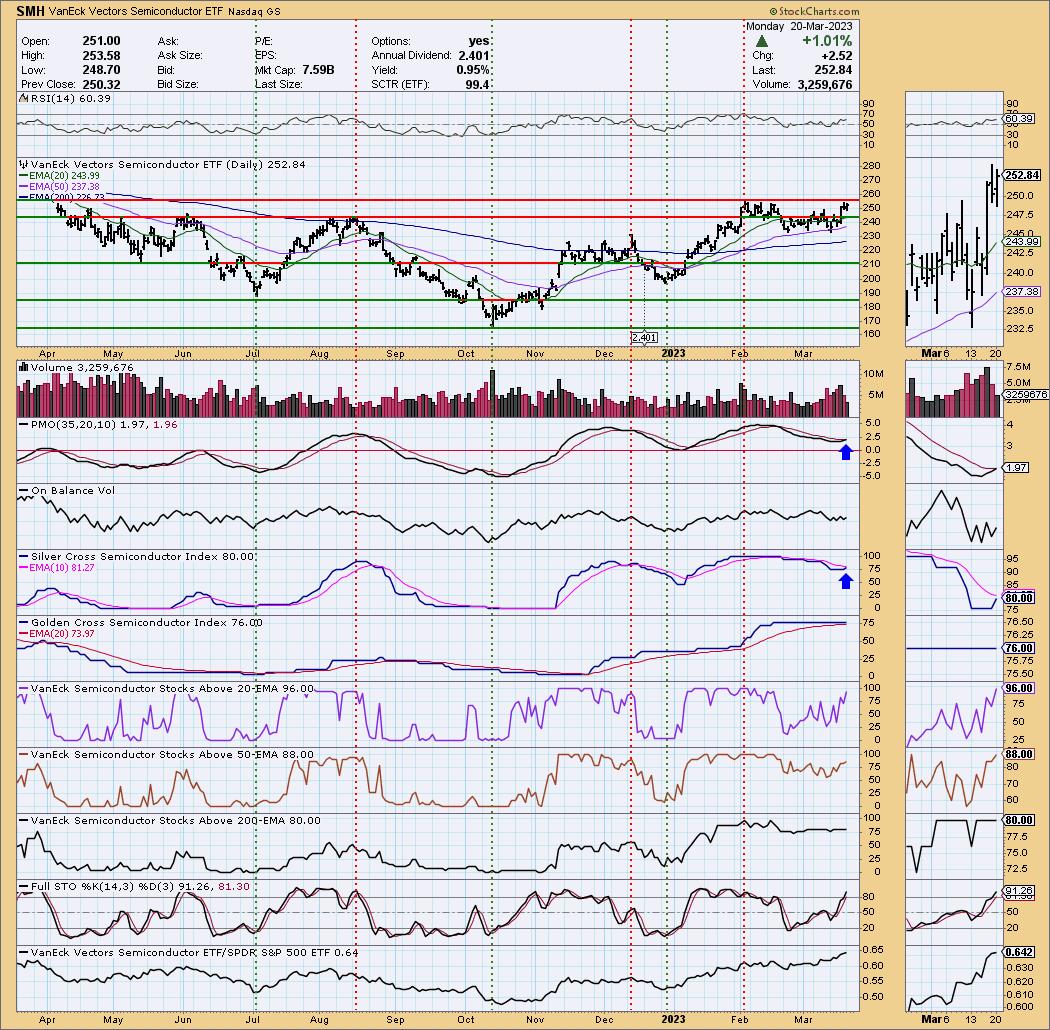Click the Yield value 0.95%

tap(473, 70)
